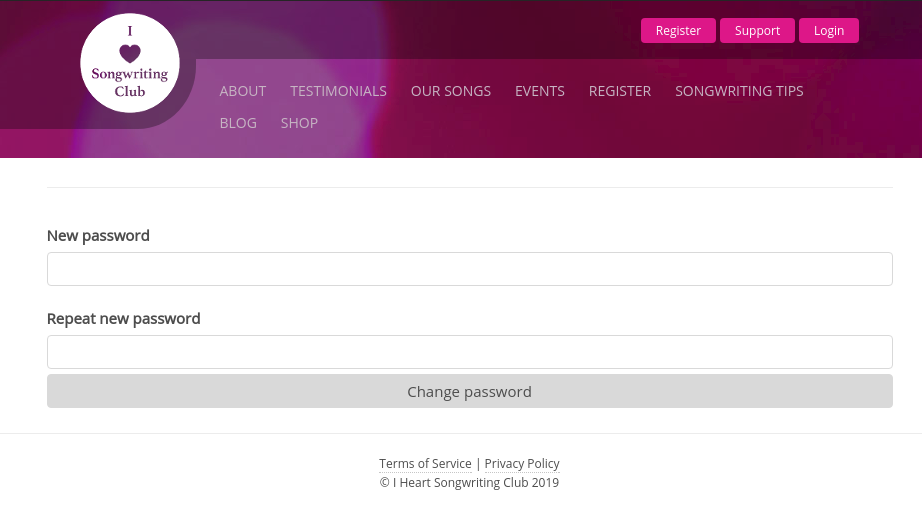The image size is (922, 508).
Task: Visit the SONGWRITING TIPS page
Action: point(739,91)
